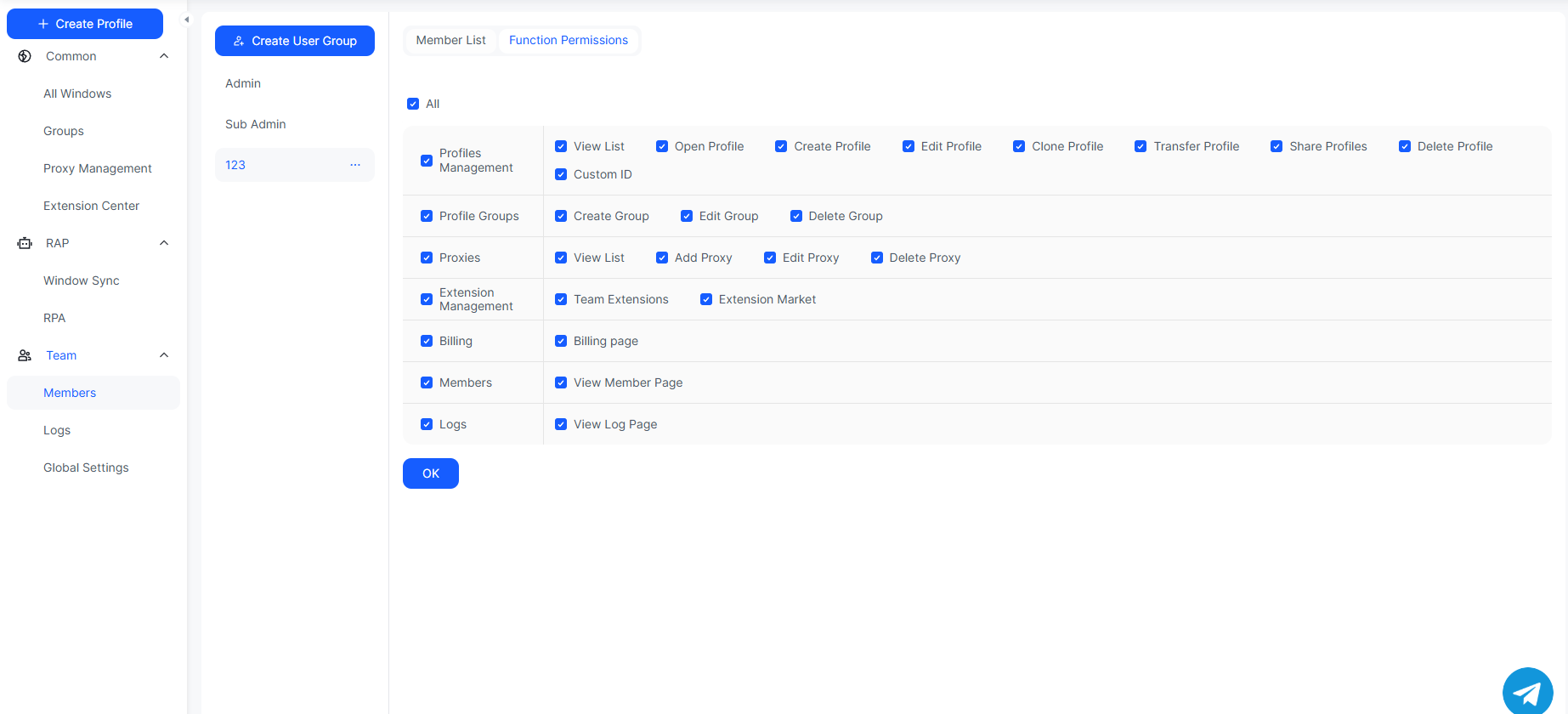1568x714 pixels.
Task: Click the sidebar collapse arrow icon
Action: point(187,20)
